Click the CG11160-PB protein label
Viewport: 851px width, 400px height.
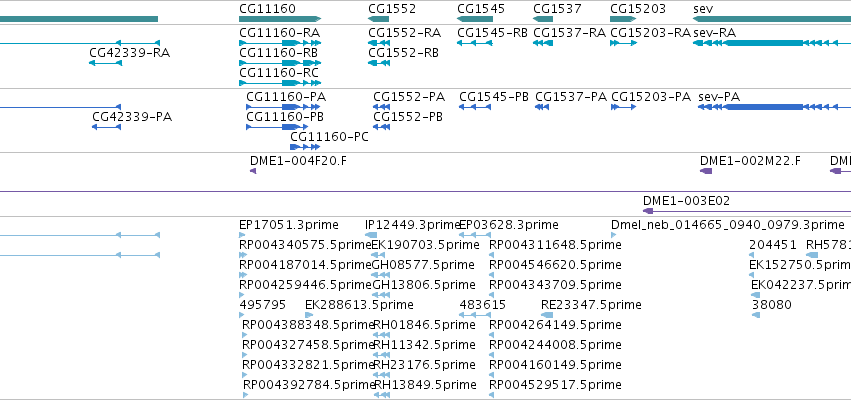click(x=285, y=117)
